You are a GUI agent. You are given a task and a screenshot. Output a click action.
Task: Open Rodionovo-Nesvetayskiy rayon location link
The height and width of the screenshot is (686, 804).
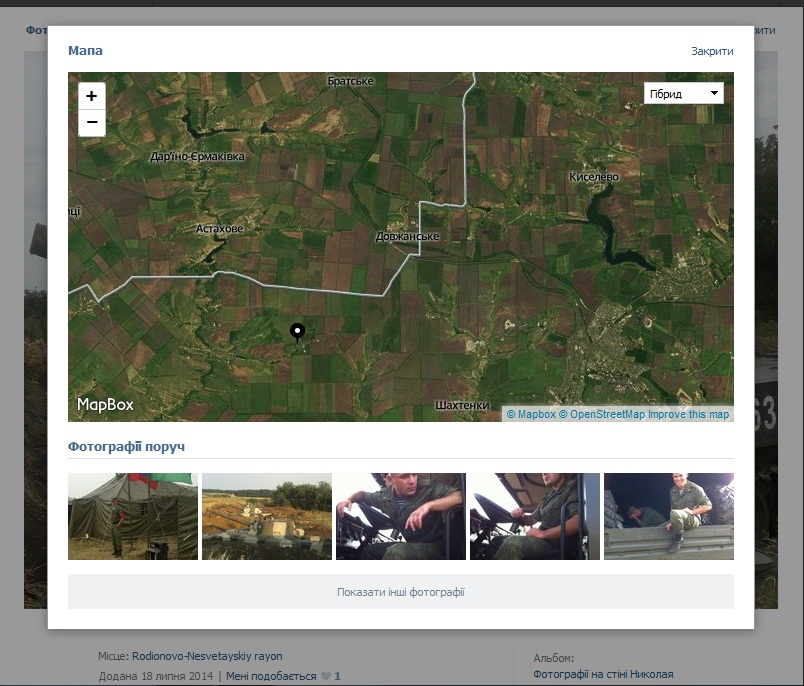(x=207, y=656)
